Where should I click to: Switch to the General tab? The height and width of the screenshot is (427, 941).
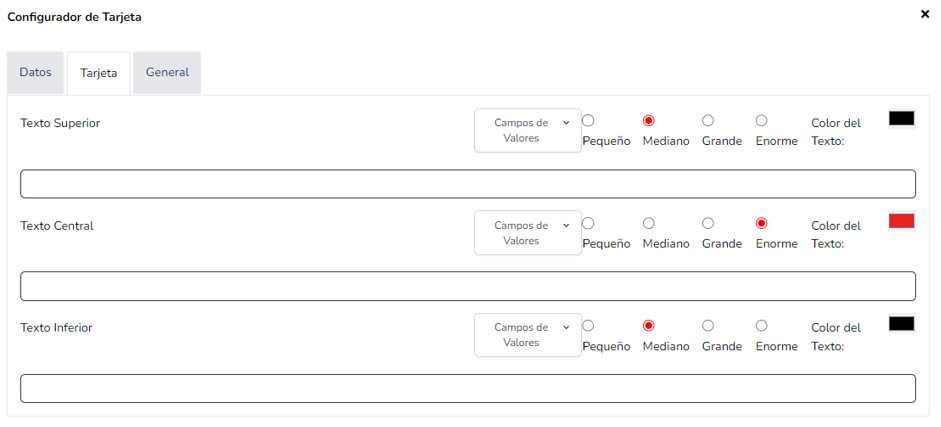coord(167,73)
